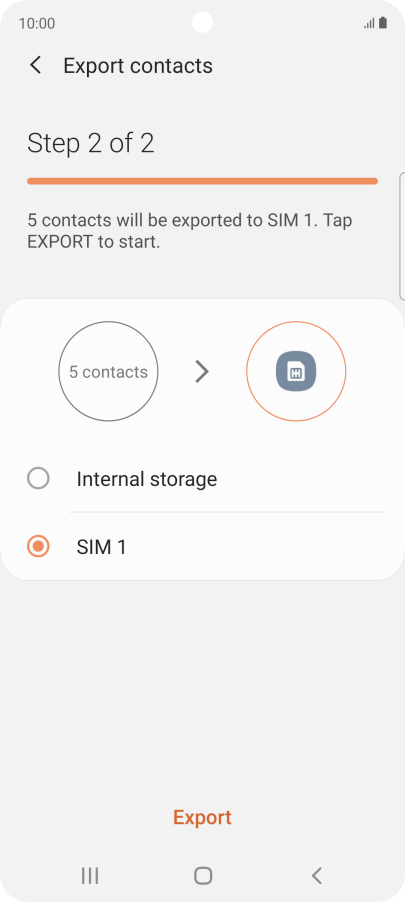Tap Export to start exporting
The width and height of the screenshot is (405, 902).
202,817
